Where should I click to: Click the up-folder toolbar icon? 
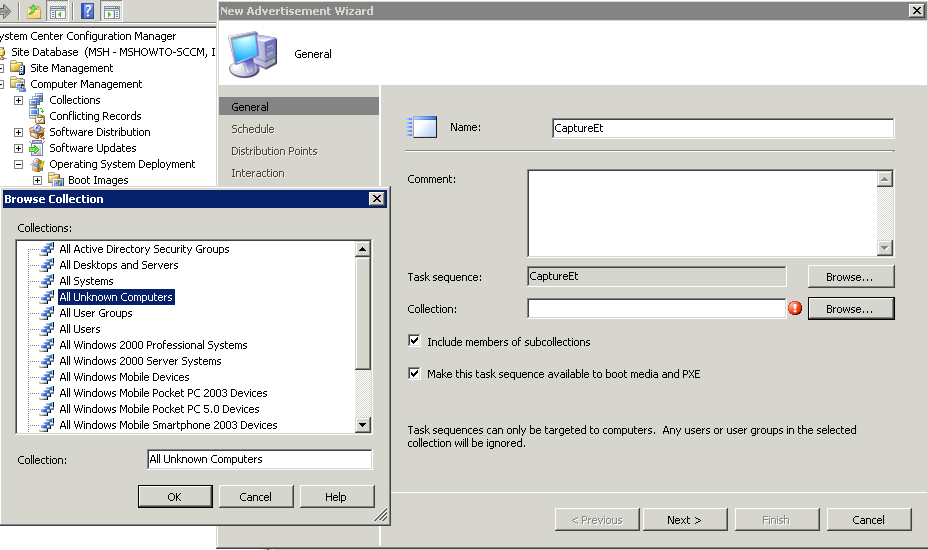34,11
